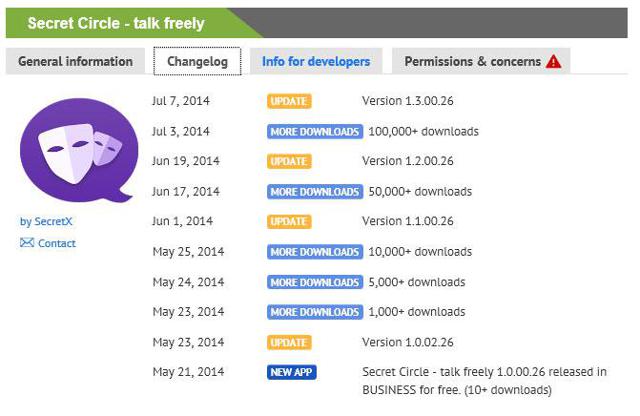Click the envelope icon beside Contact
Image resolution: width=640 pixels, height=416 pixels.
click(27, 243)
